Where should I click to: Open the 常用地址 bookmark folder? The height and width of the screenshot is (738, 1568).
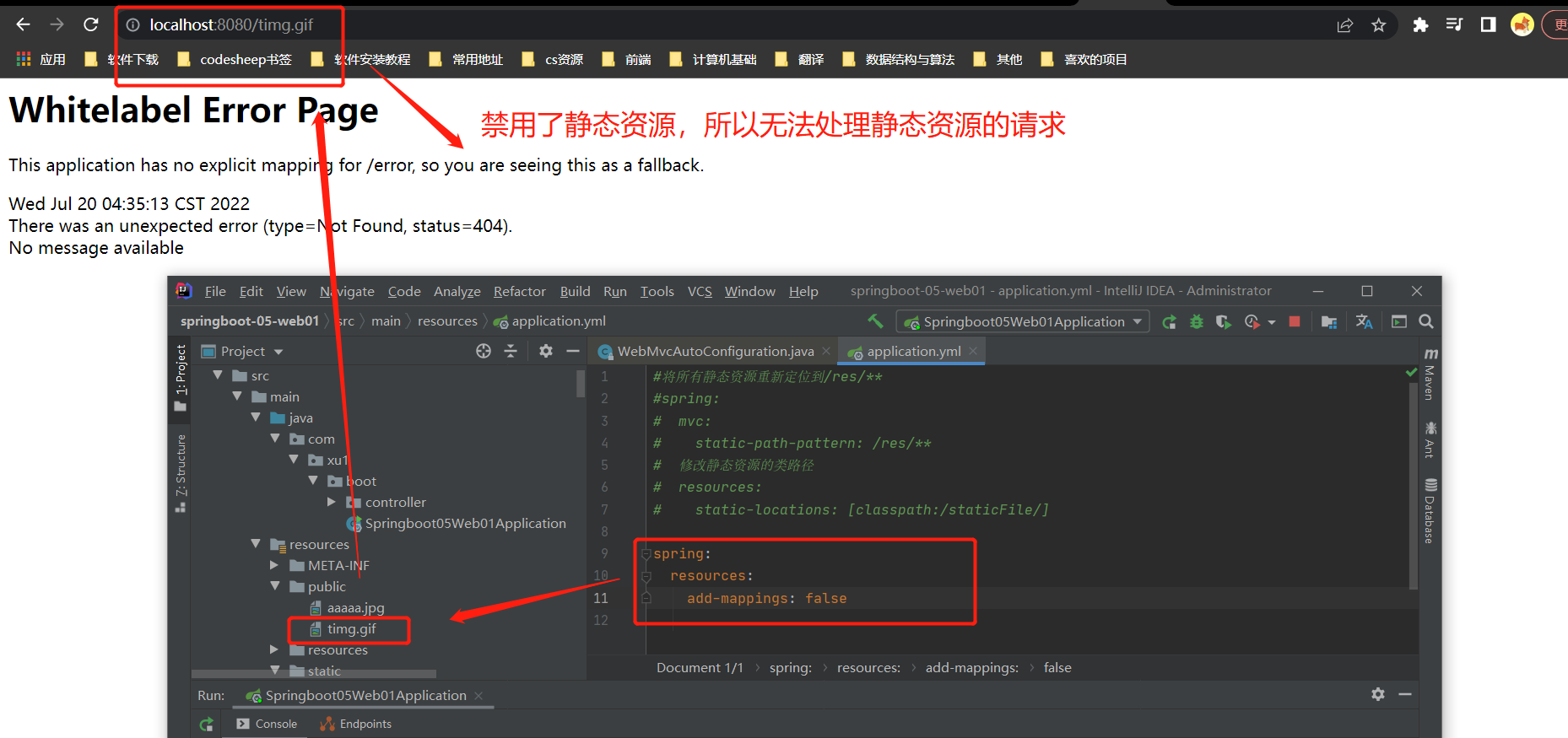[466, 59]
